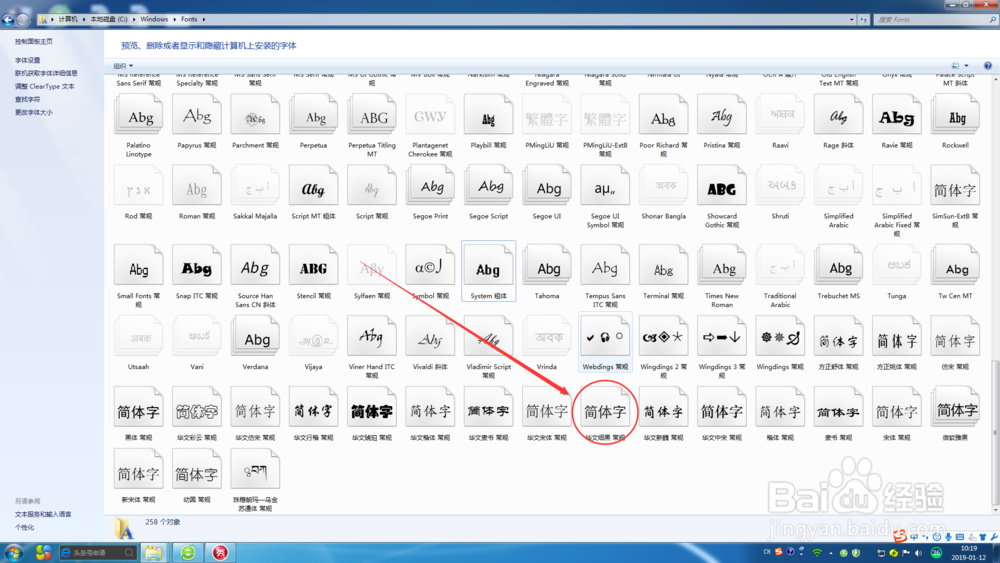Open 控制面板主页 link

[34, 41]
